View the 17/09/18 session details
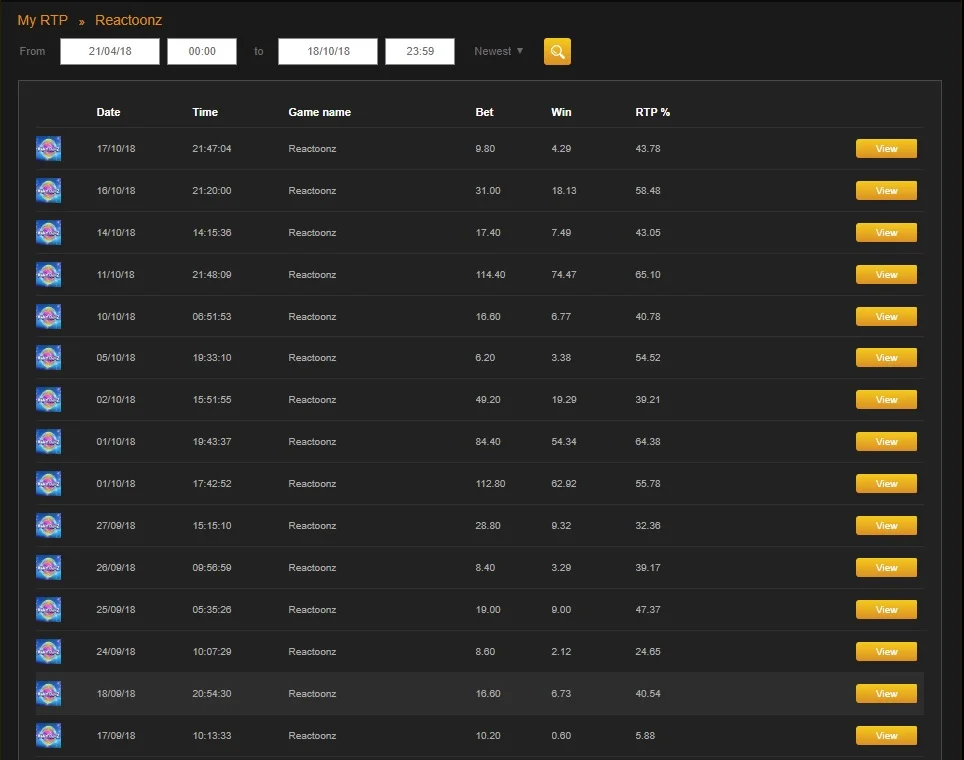This screenshot has width=964, height=760. tap(886, 735)
